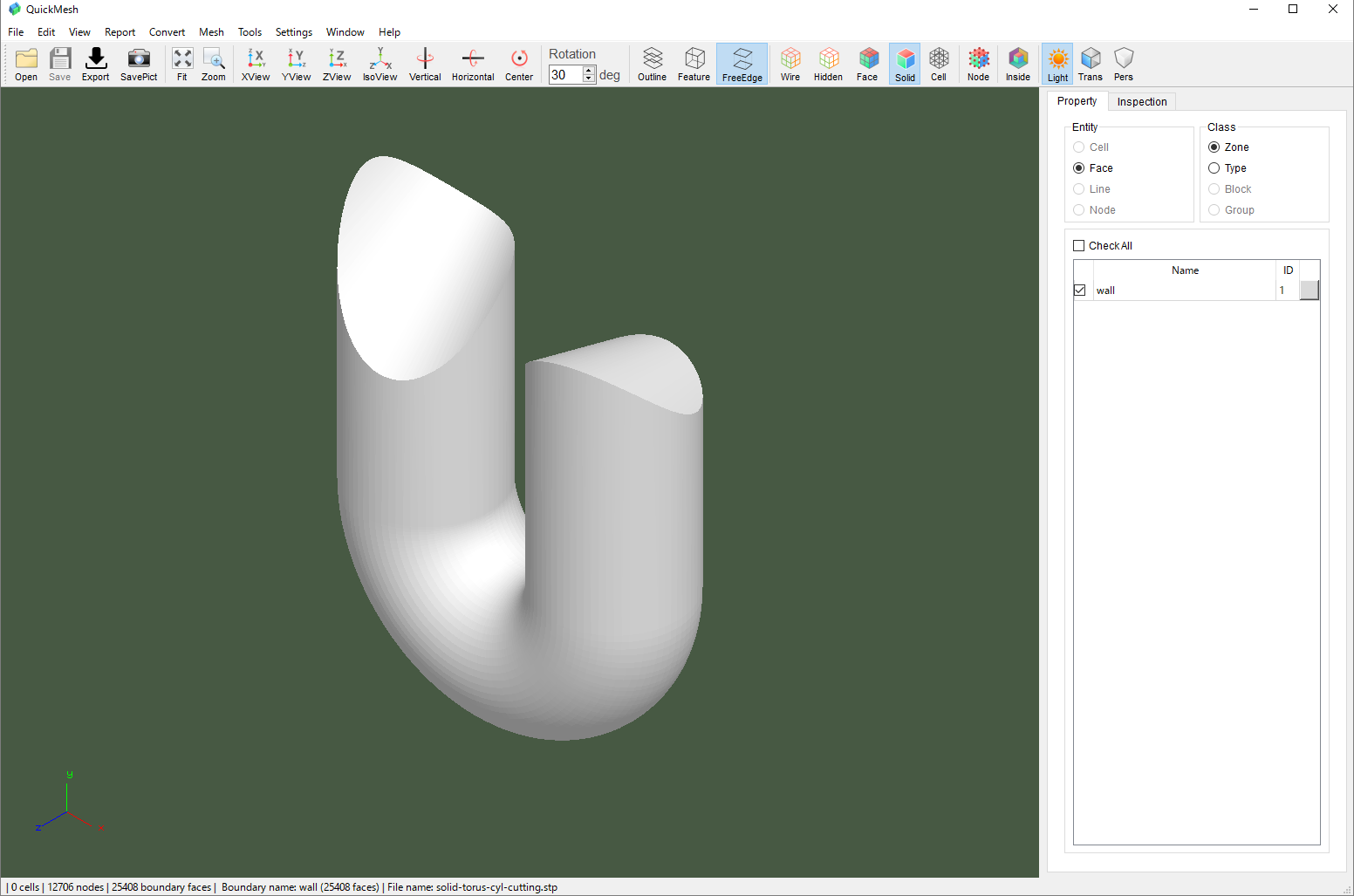Viewport: 1354px width, 896px height.
Task: Switch to the Property tab
Action: 1077,101
